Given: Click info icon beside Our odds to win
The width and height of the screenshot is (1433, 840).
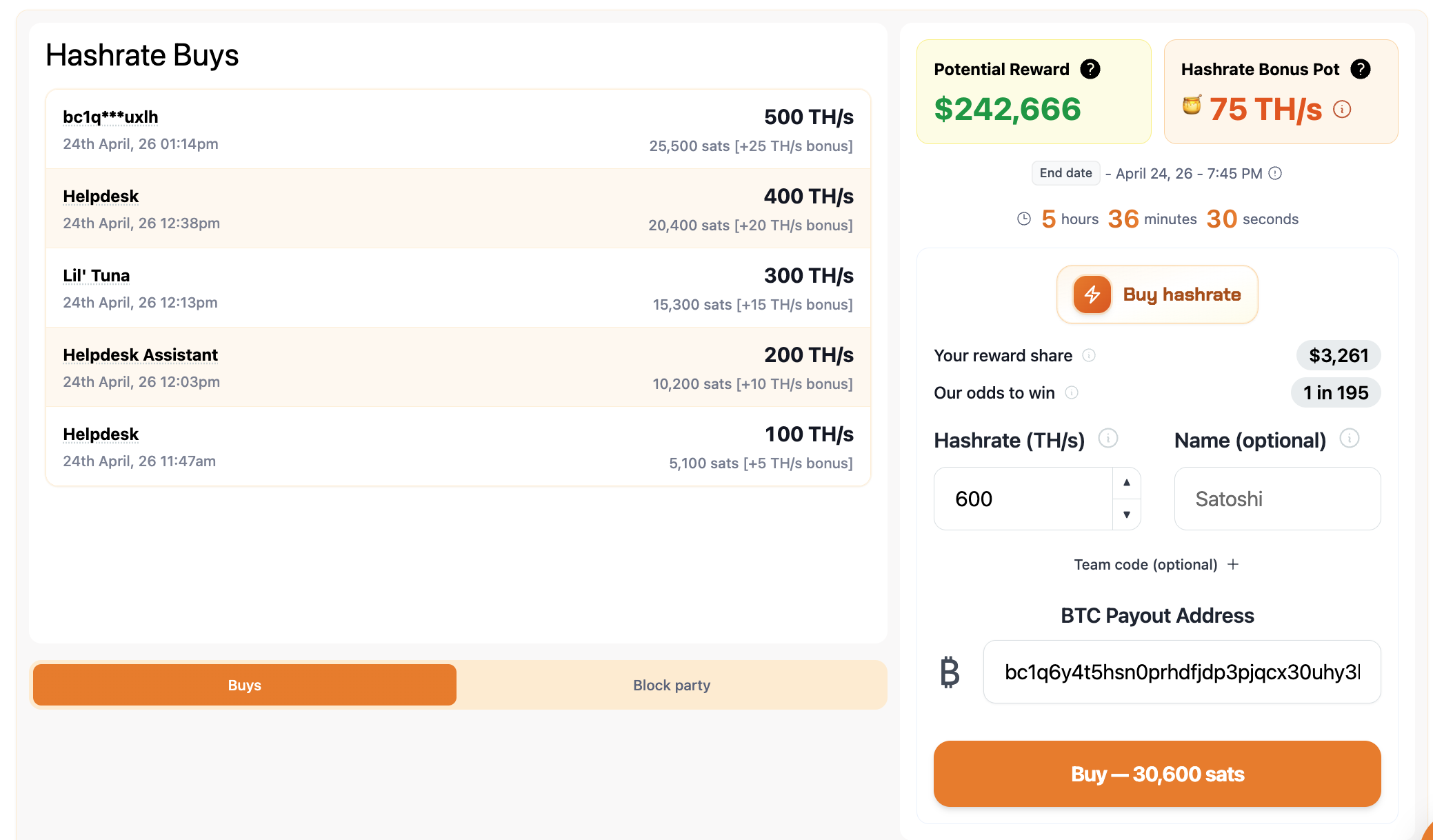Looking at the screenshot, I should tap(1072, 392).
